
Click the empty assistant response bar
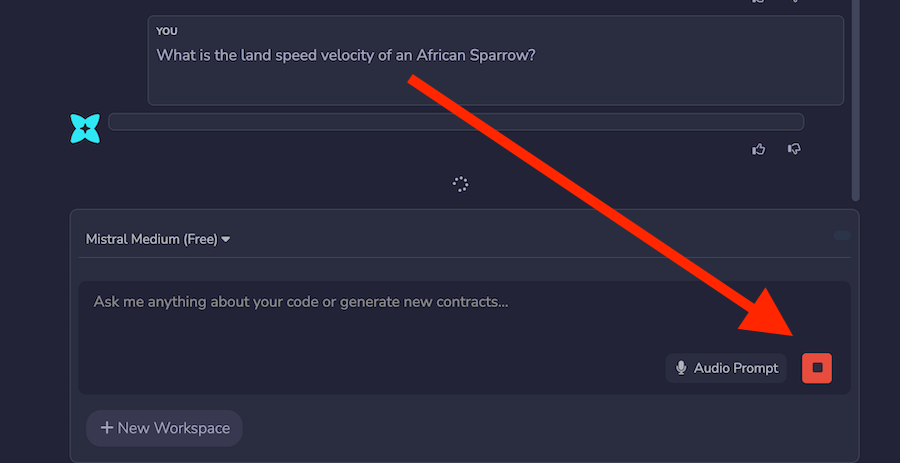coord(456,122)
